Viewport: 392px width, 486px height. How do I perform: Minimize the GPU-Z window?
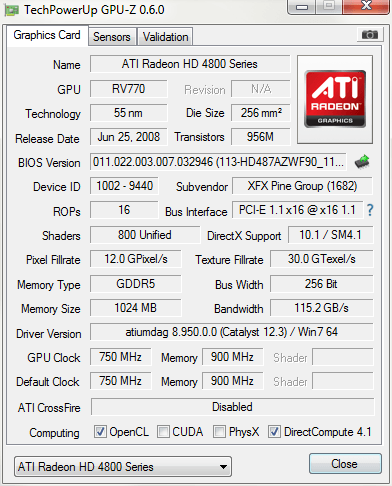pos(302,7)
